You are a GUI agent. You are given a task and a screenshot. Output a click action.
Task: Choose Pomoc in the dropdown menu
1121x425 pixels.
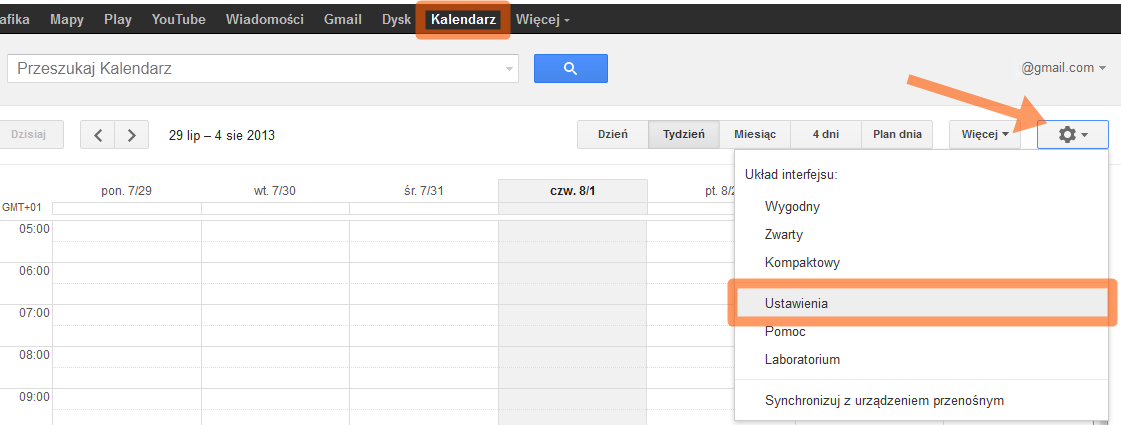785,331
